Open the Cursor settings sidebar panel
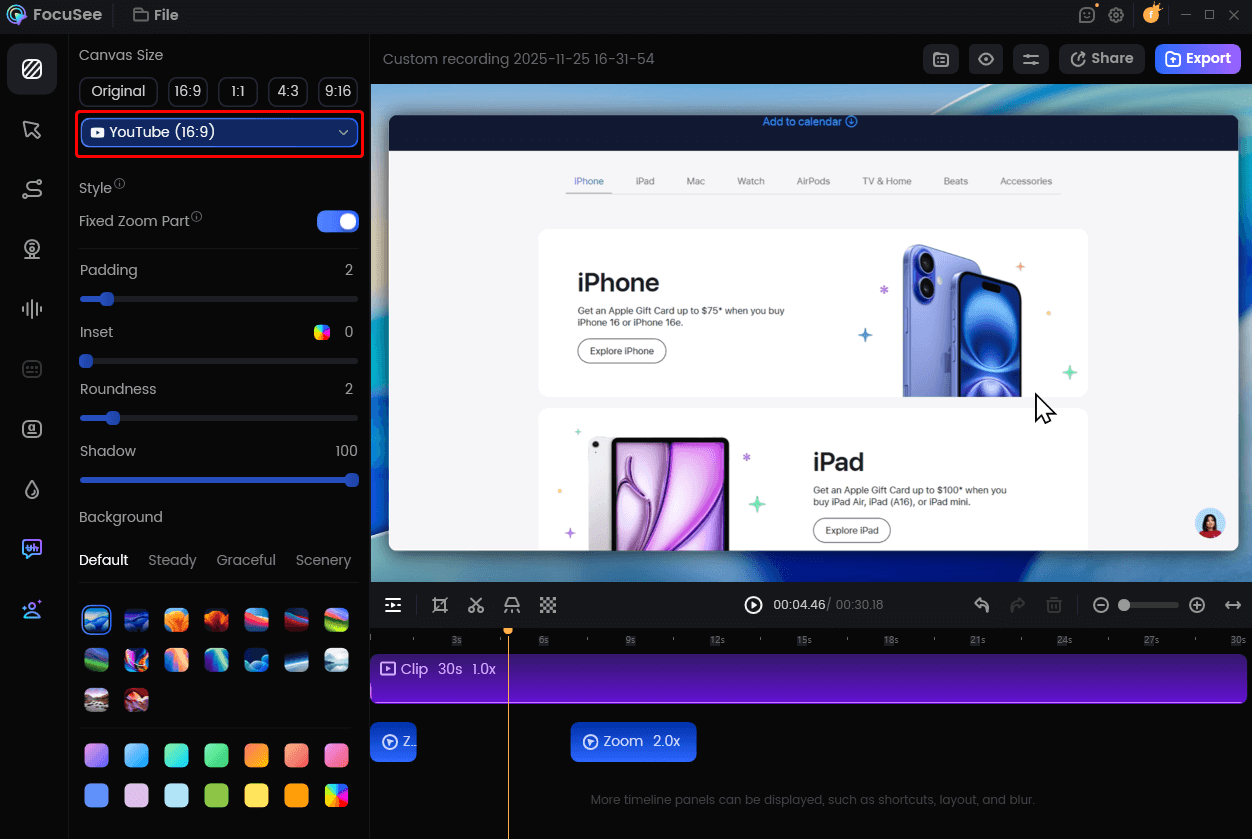This screenshot has width=1252, height=839. (x=32, y=130)
